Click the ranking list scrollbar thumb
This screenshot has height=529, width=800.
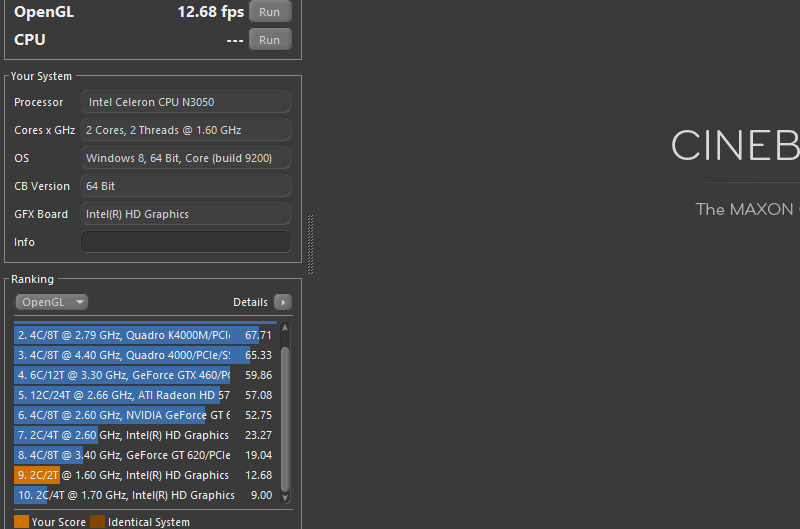point(285,419)
